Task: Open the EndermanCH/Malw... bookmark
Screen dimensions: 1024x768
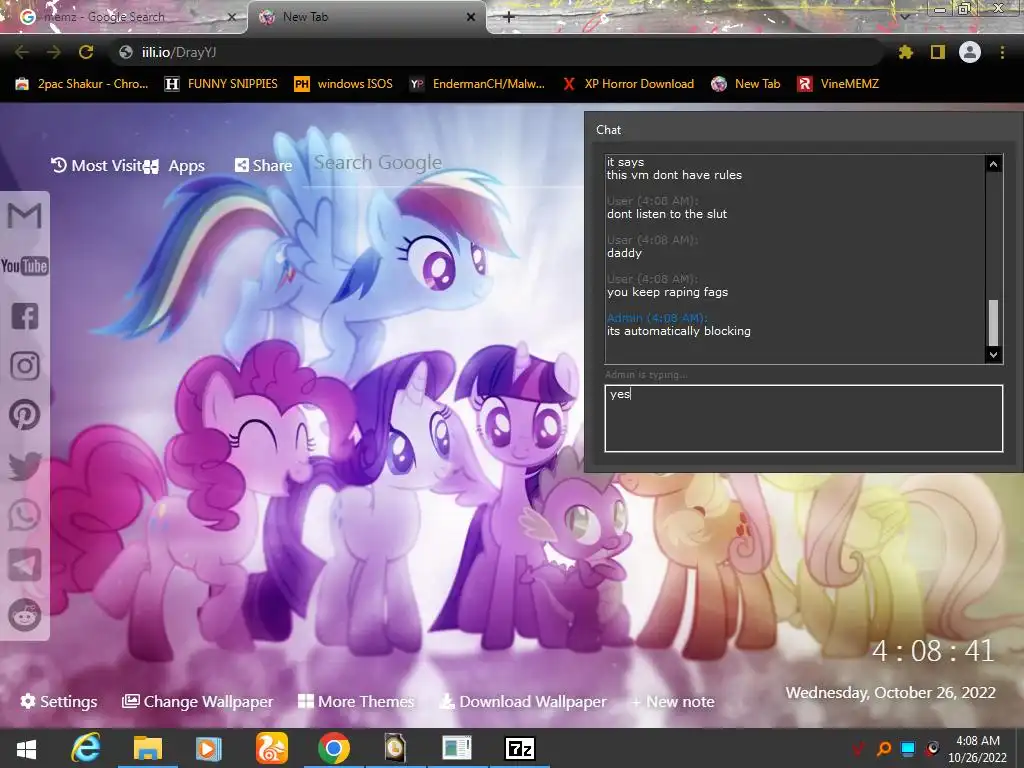Action: click(x=477, y=84)
